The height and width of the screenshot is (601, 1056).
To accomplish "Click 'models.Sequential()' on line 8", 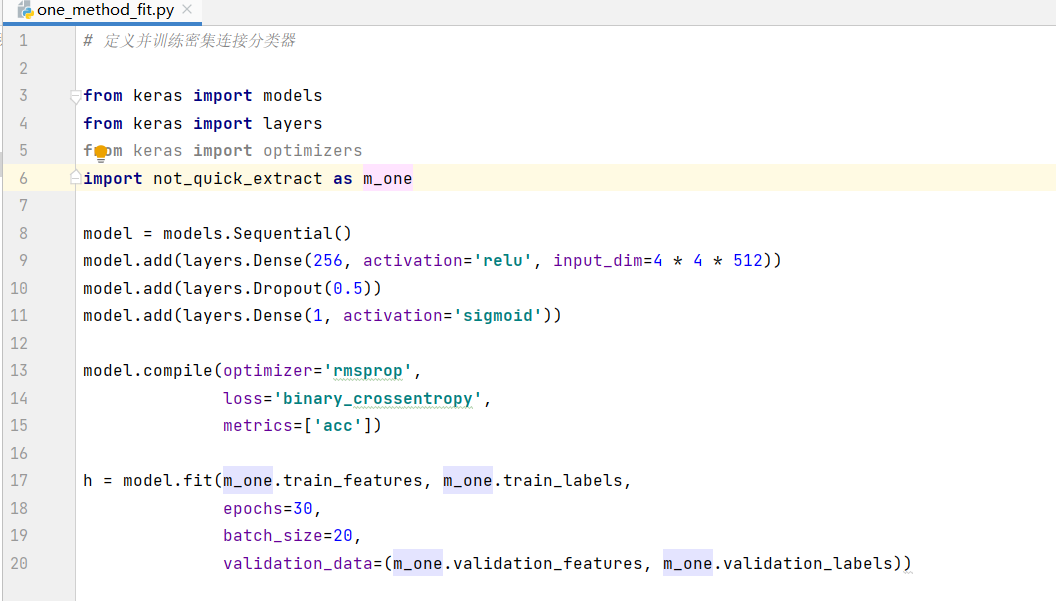I will (x=257, y=234).
